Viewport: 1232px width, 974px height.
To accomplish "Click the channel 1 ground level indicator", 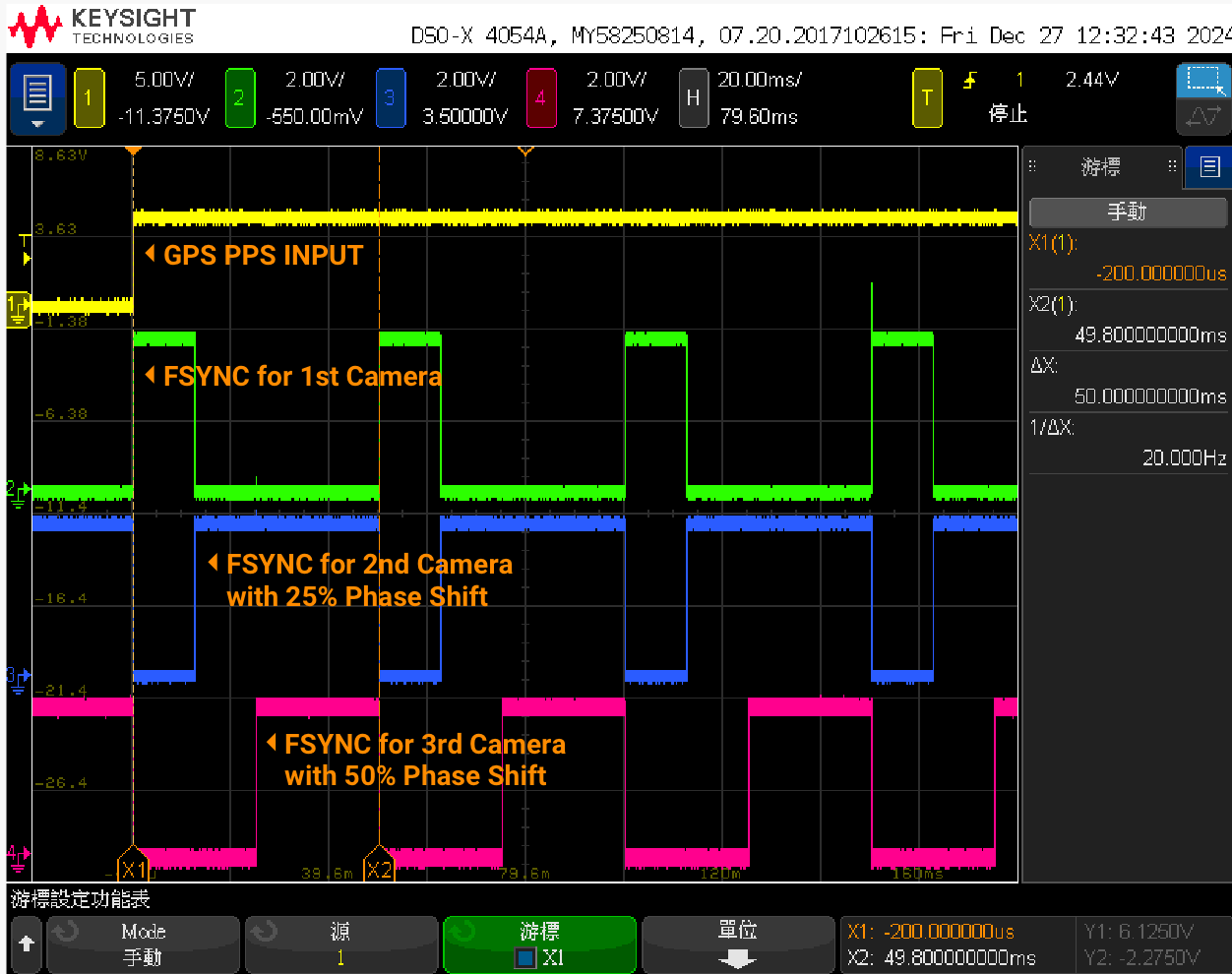I will tap(18, 307).
